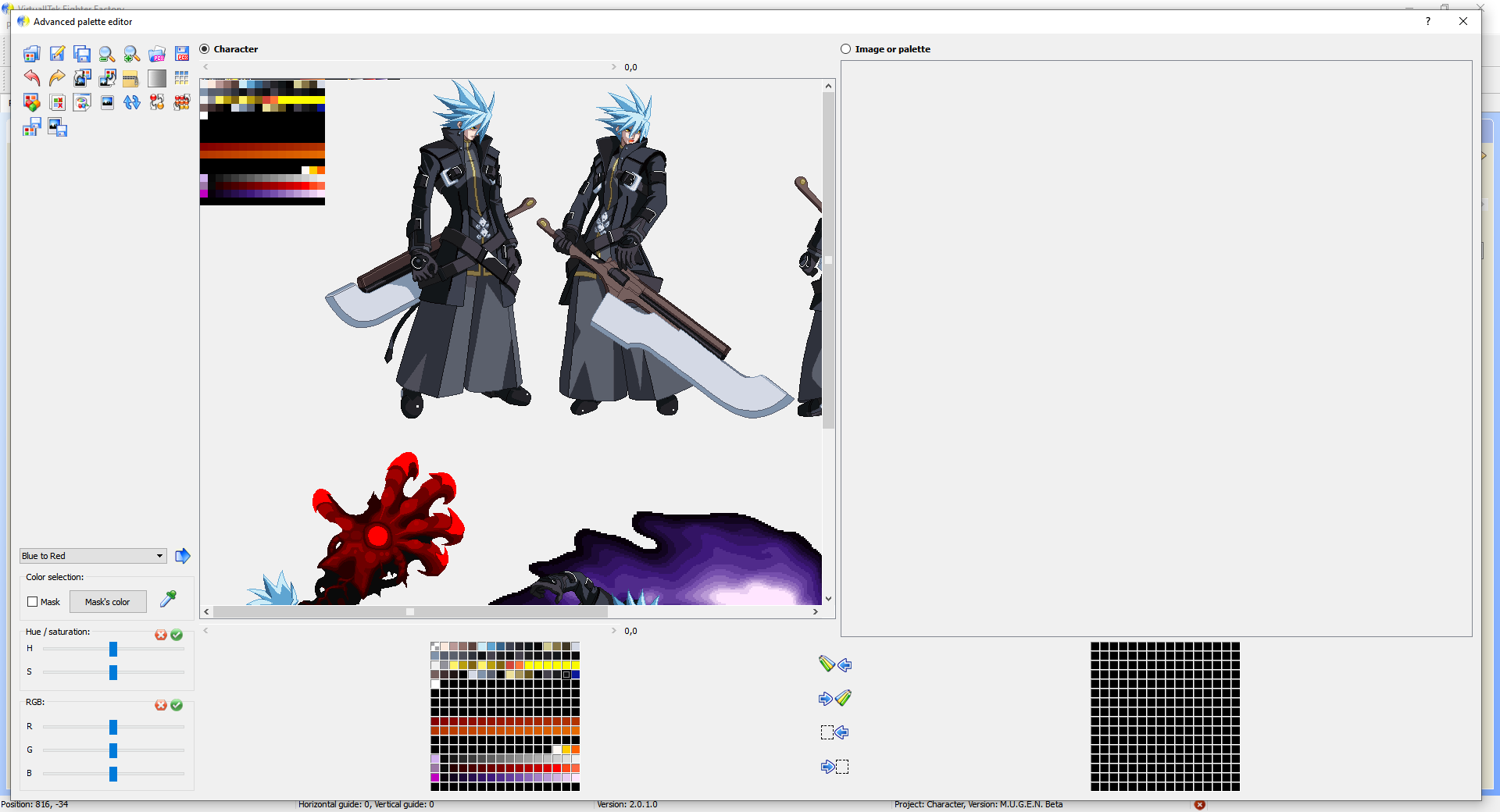Click the two-ball color swap icon
Screen dimensions: 1500x812
157,102
